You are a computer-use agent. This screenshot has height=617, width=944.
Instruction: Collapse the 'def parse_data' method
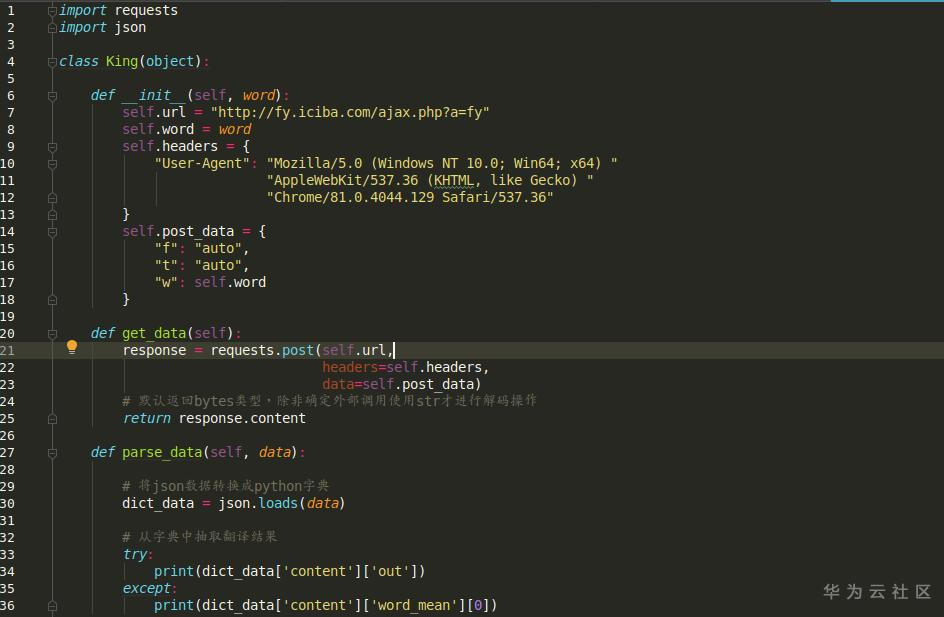pyautogui.click(x=52, y=453)
